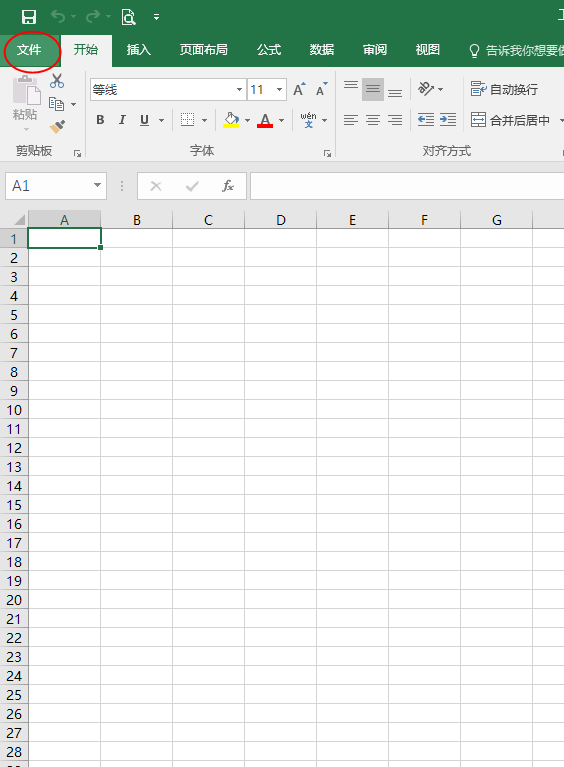This screenshot has height=767, width=564.
Task: Click the Increase Font Size icon
Action: tap(299, 90)
